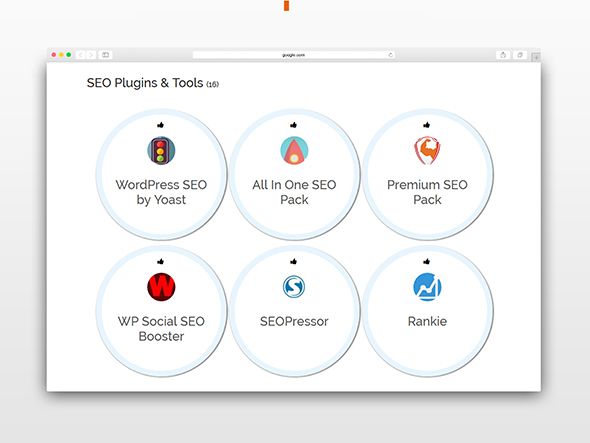The height and width of the screenshot is (443, 590).
Task: Click thumbs-up above WP Social SEO Booster
Action: click(x=161, y=261)
